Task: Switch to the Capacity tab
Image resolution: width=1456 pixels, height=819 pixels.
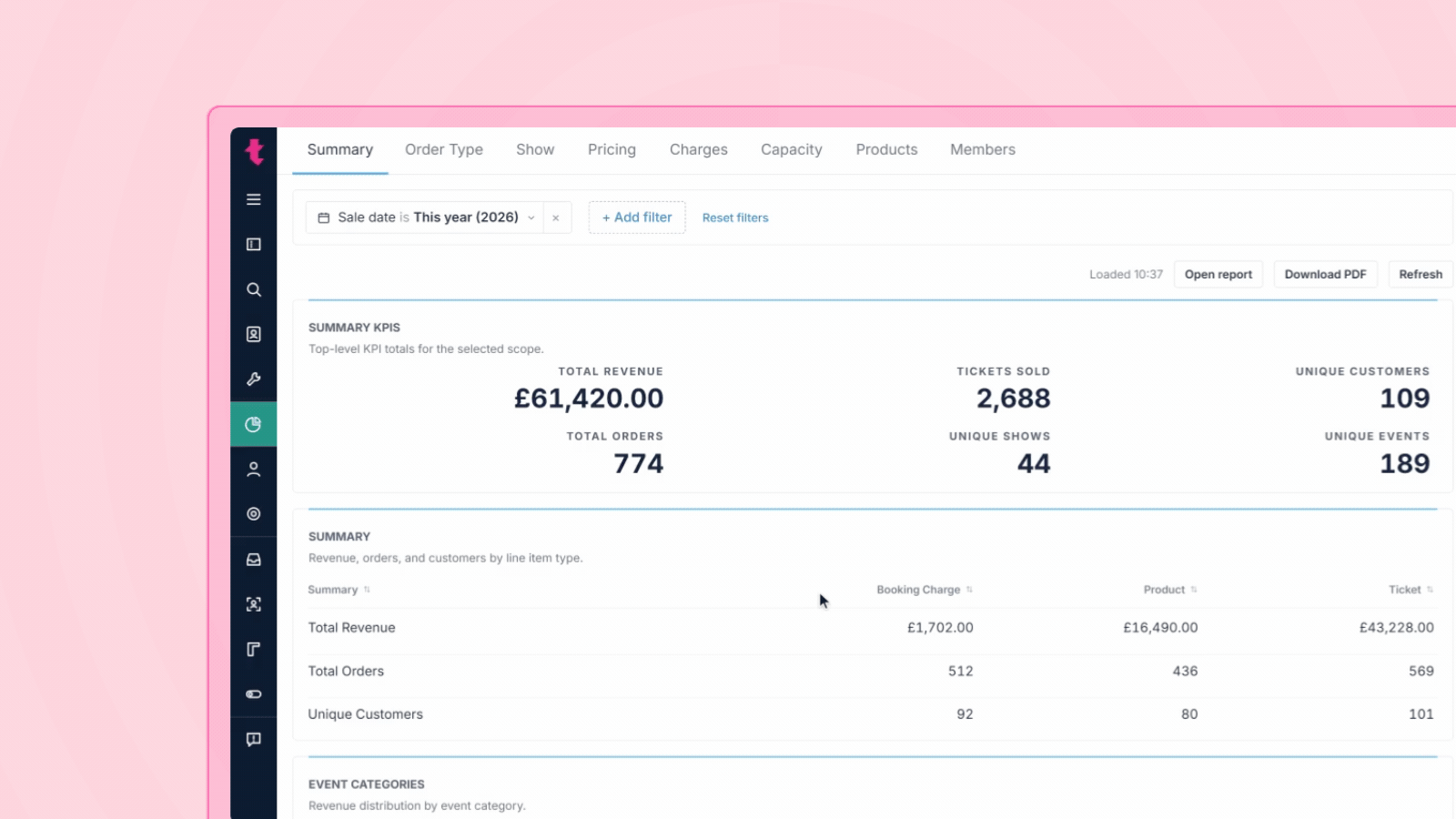Action: [x=792, y=149]
